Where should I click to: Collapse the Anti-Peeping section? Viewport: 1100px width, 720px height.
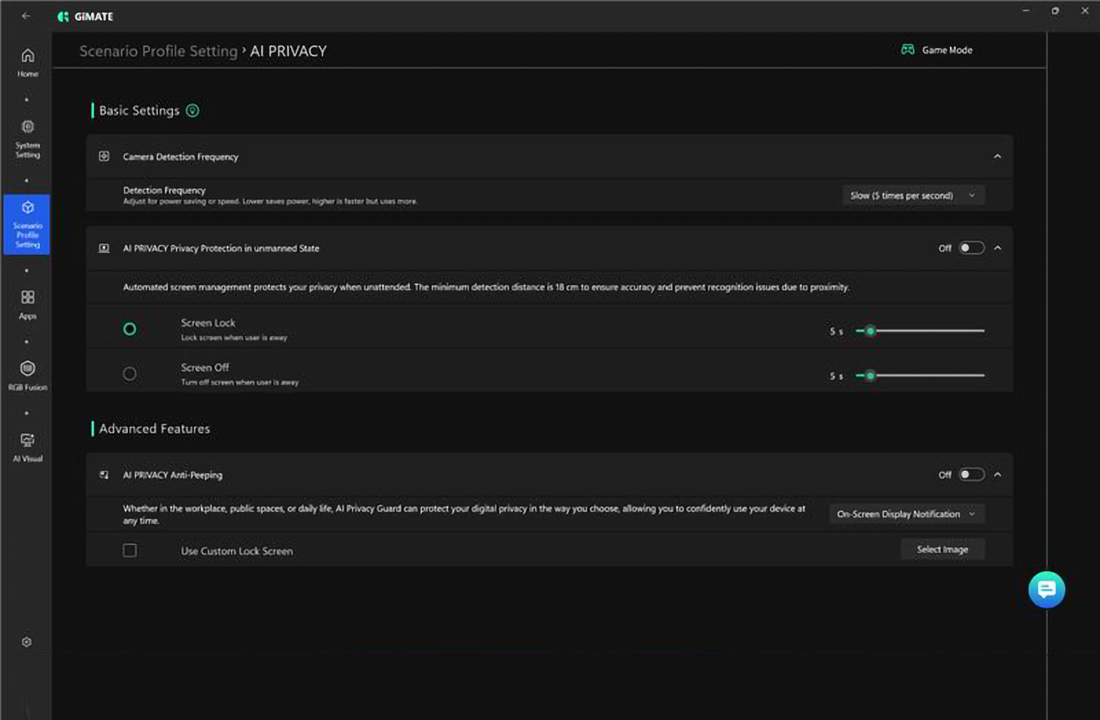tap(997, 474)
